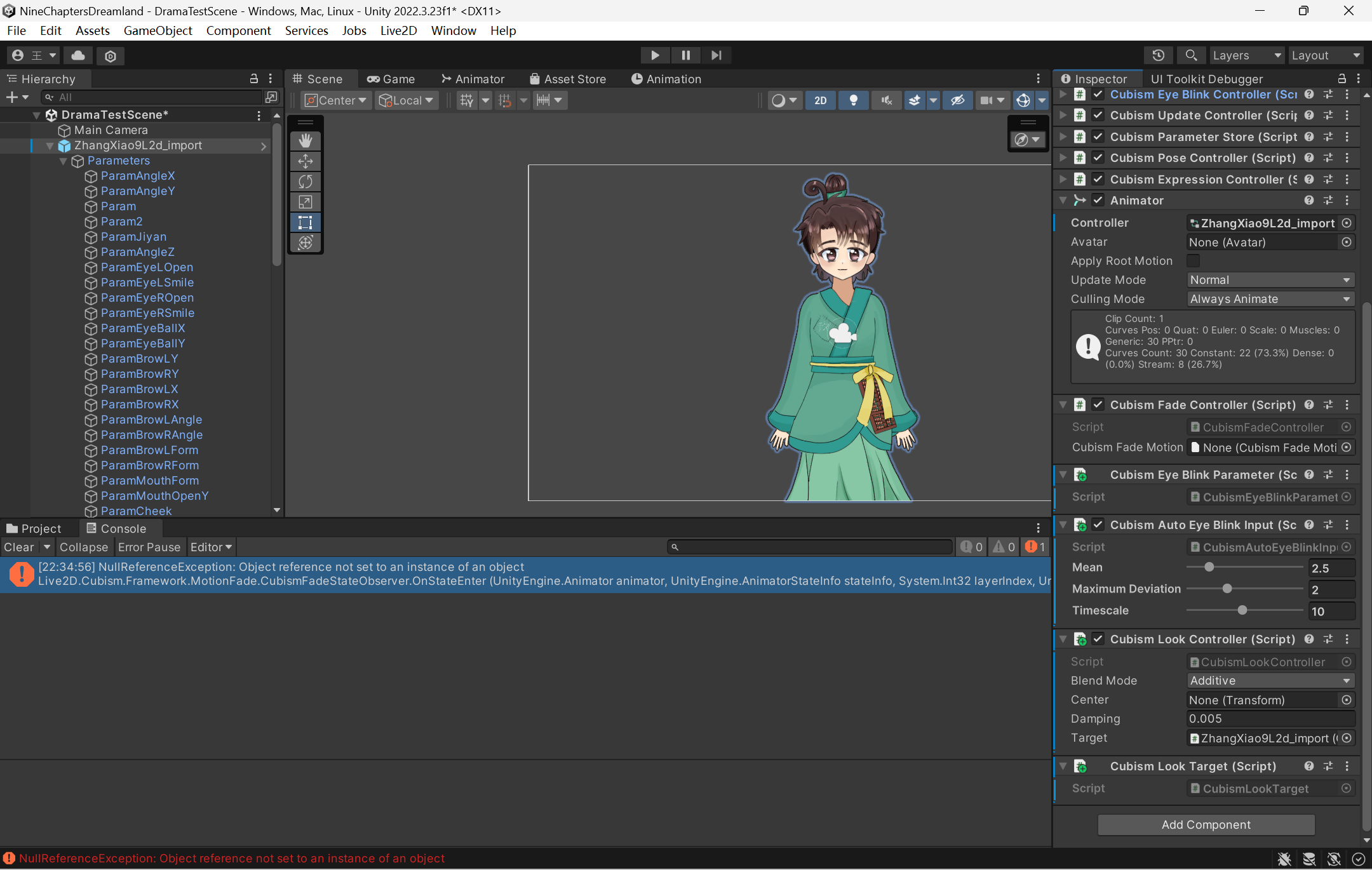Click the Add Component button
The height and width of the screenshot is (870, 1372).
pyautogui.click(x=1206, y=824)
